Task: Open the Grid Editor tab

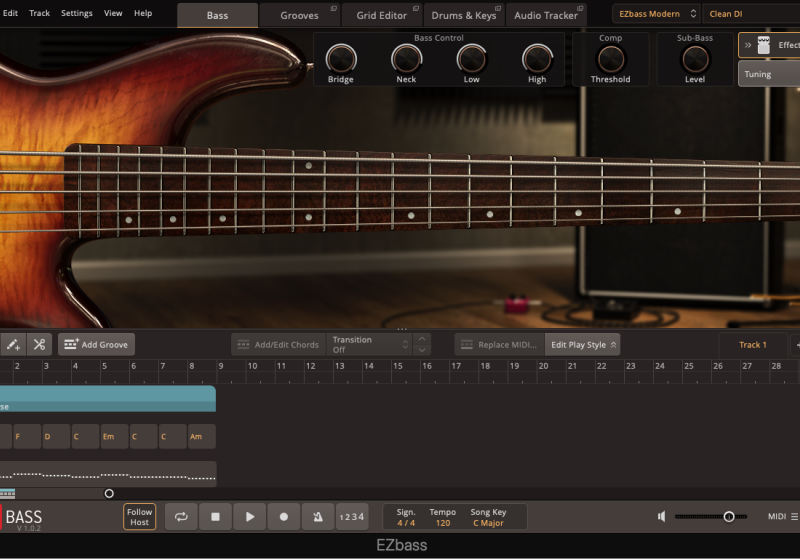Action: coord(382,15)
